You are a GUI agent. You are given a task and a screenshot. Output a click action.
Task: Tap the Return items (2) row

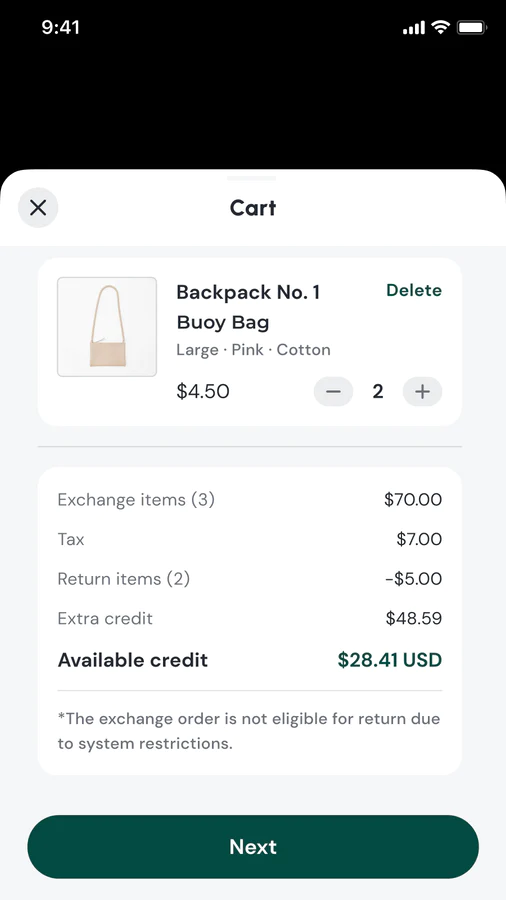[x=250, y=579]
